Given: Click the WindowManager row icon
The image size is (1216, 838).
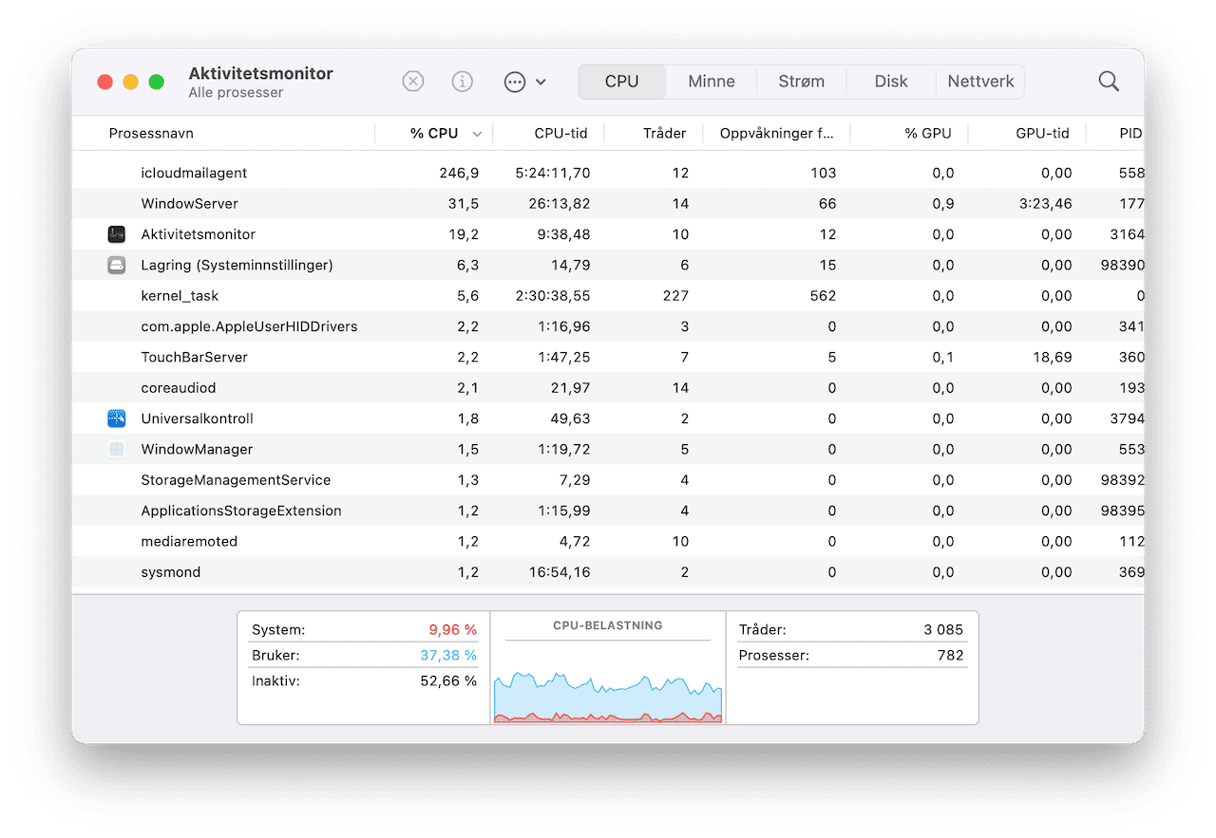Looking at the screenshot, I should (117, 450).
